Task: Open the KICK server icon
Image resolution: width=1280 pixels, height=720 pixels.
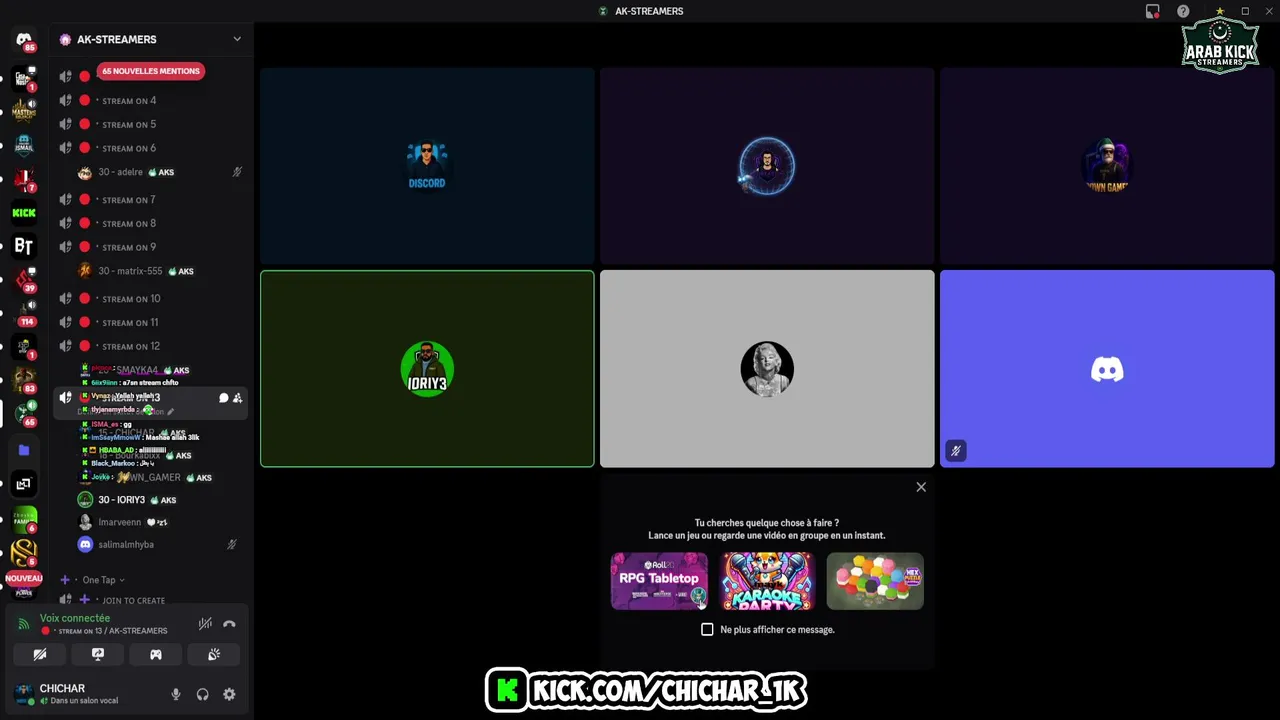Action: [24, 212]
